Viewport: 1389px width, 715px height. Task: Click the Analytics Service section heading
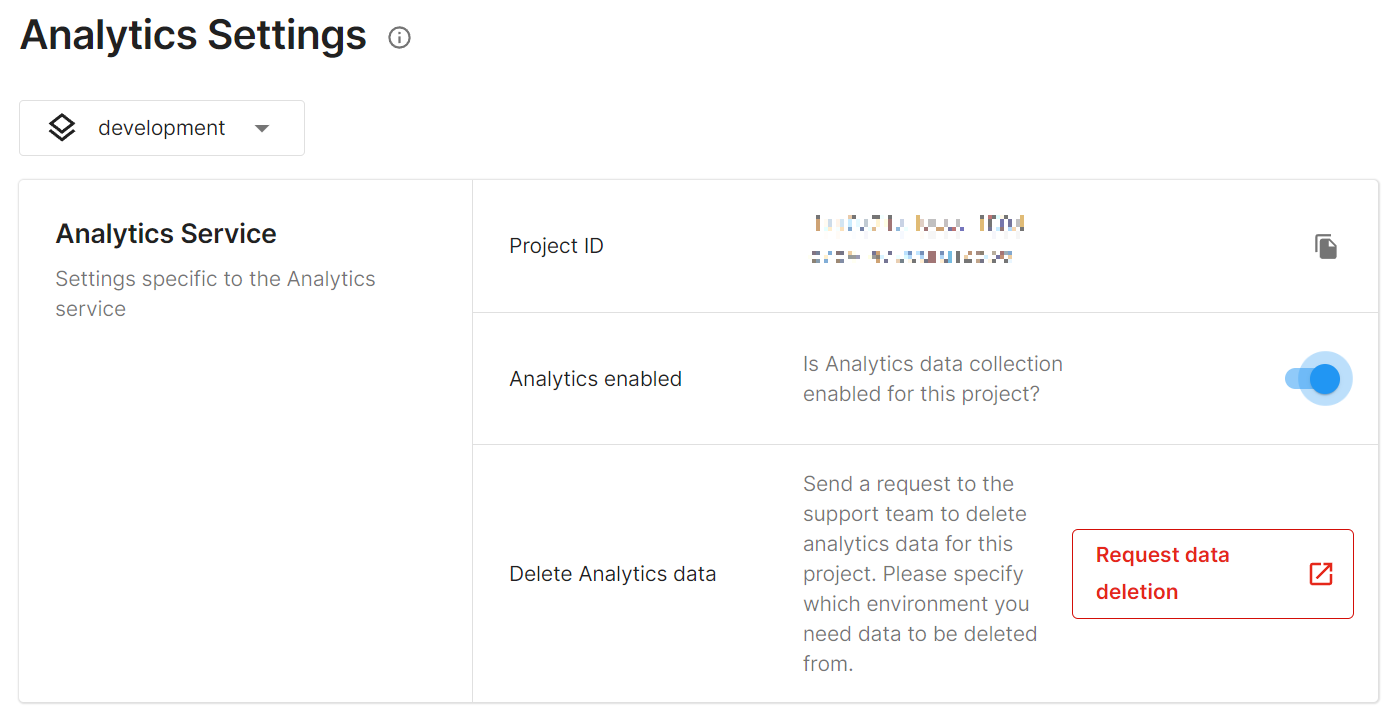[166, 234]
